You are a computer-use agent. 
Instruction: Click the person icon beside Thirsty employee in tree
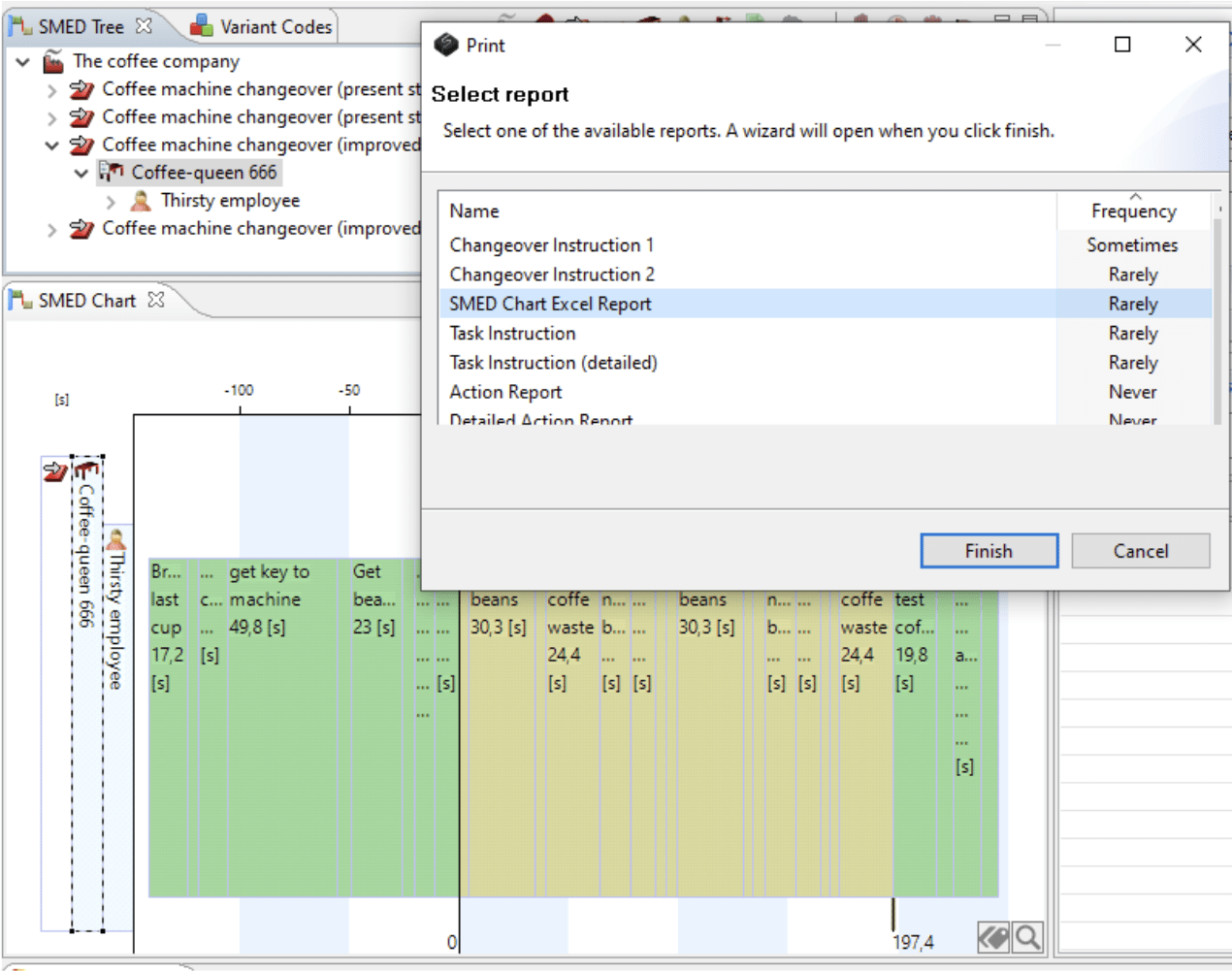141,201
